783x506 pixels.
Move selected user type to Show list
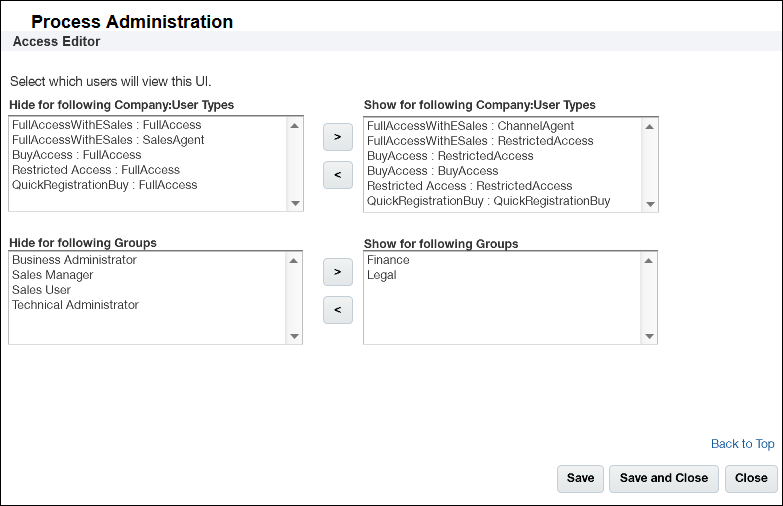click(x=338, y=135)
